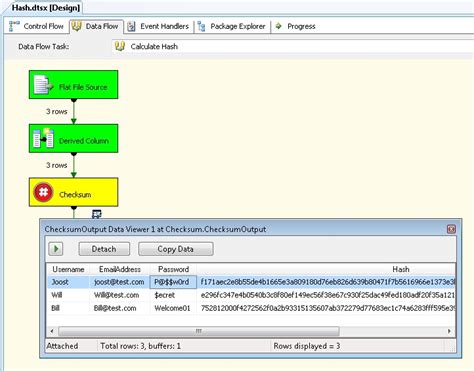
Task: Switch to the Control Flow tab
Action: (x=36, y=26)
